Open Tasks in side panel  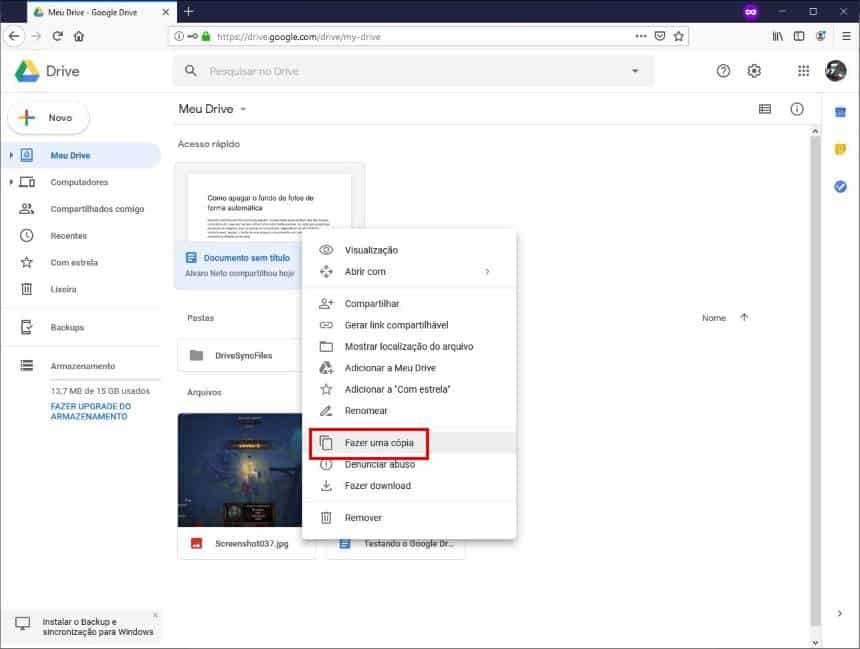(x=840, y=187)
